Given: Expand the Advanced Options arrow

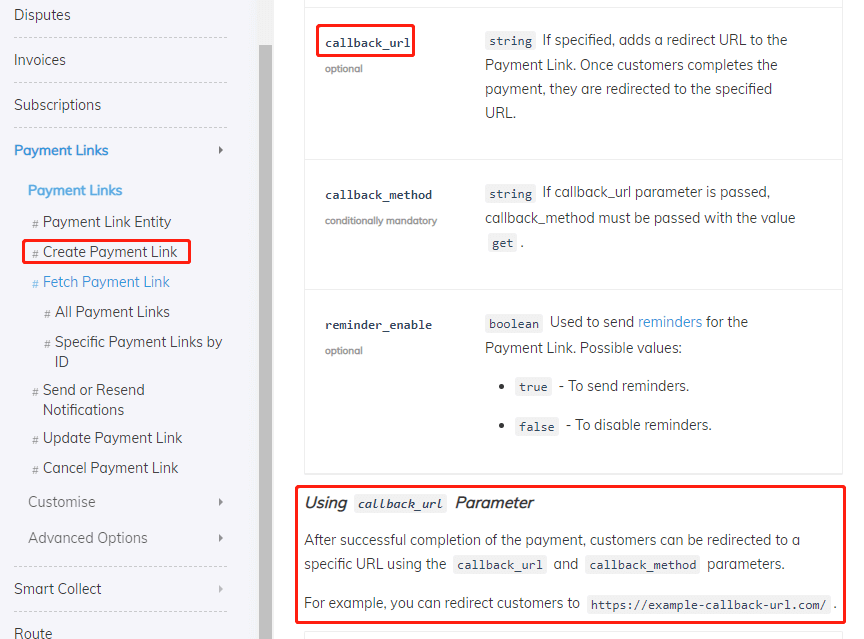Looking at the screenshot, I should click(220, 538).
